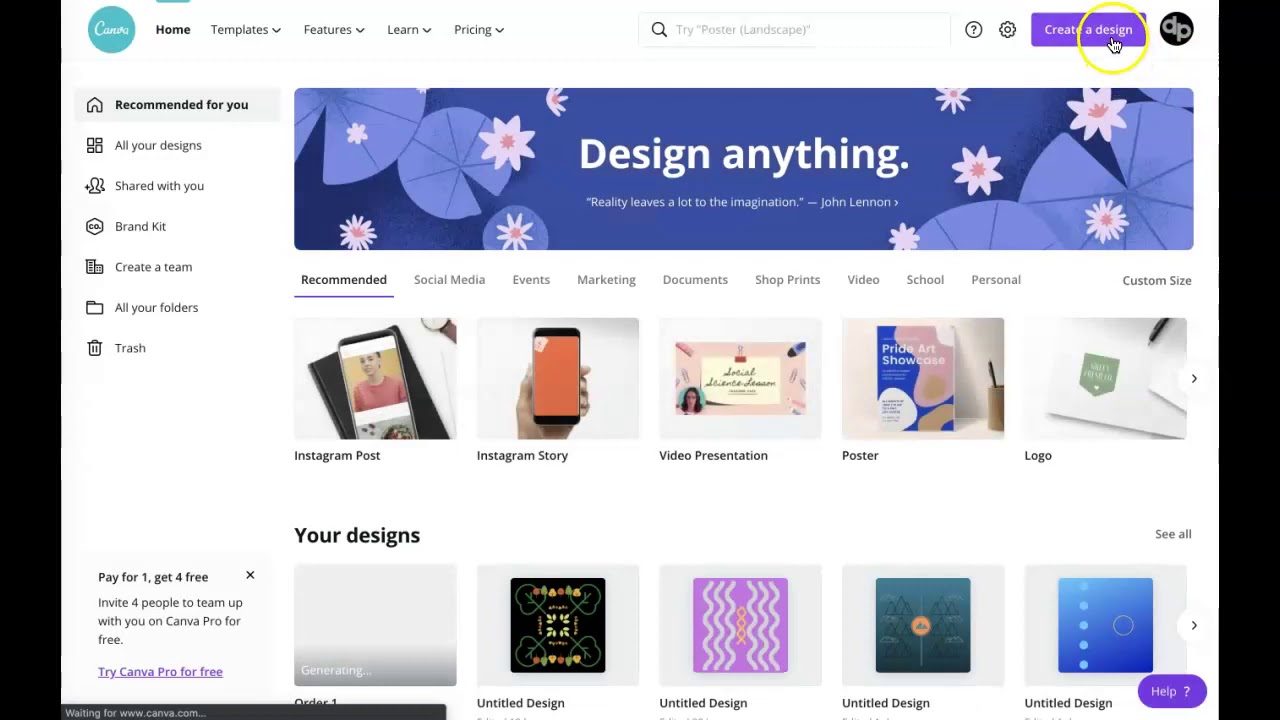
Task: Open the help question mark icon
Action: click(x=973, y=30)
